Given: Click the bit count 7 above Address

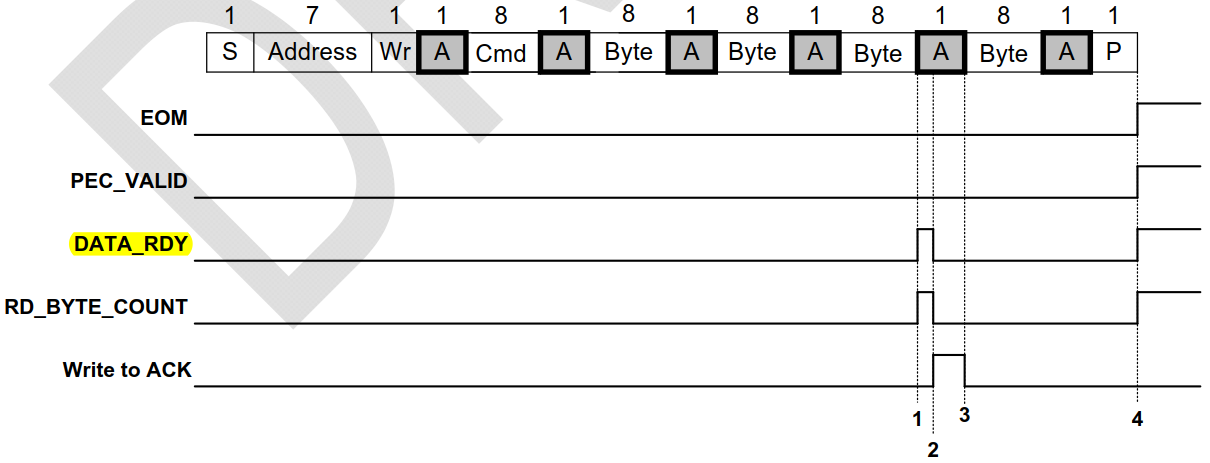Looking at the screenshot, I should click(x=313, y=15).
